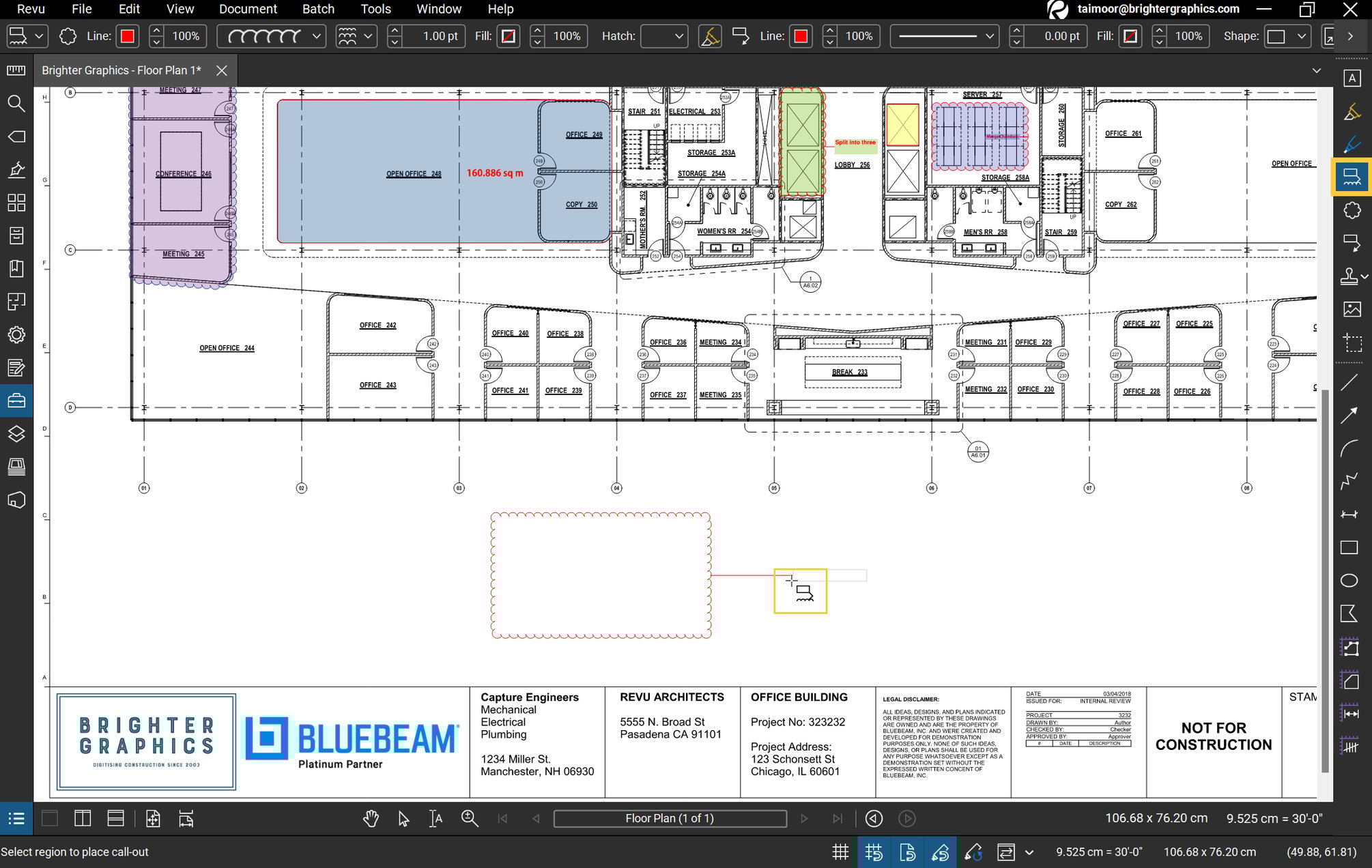This screenshot has height=868, width=1372.
Task: Select the Hand tool in bottom toolbar
Action: coord(371,818)
